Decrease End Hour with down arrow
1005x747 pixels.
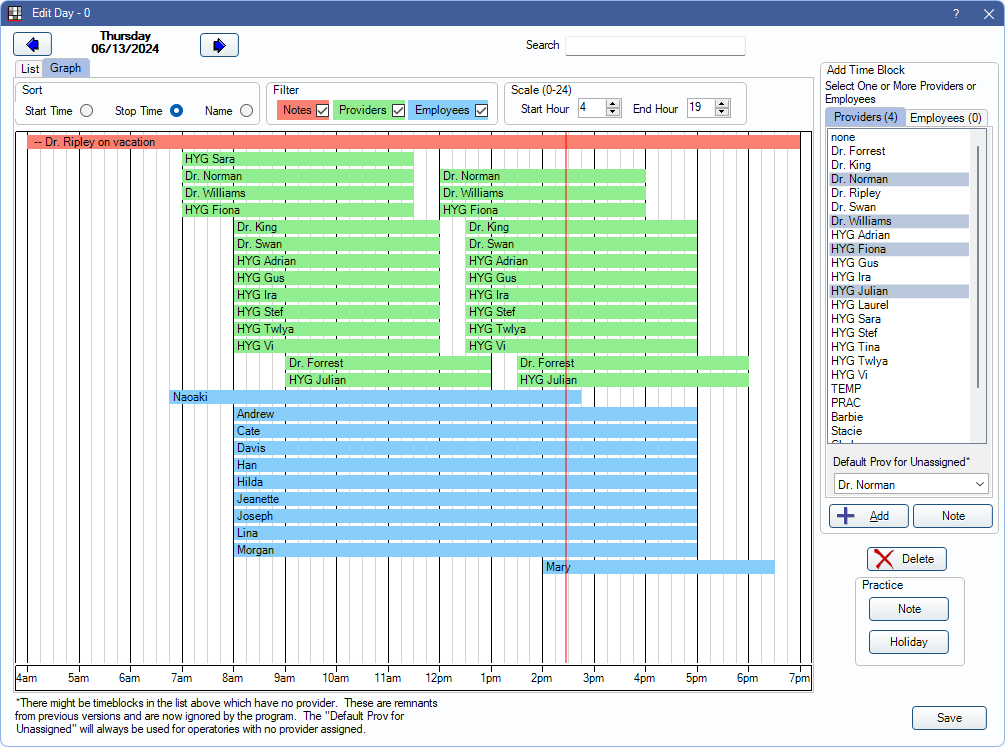(x=722, y=113)
